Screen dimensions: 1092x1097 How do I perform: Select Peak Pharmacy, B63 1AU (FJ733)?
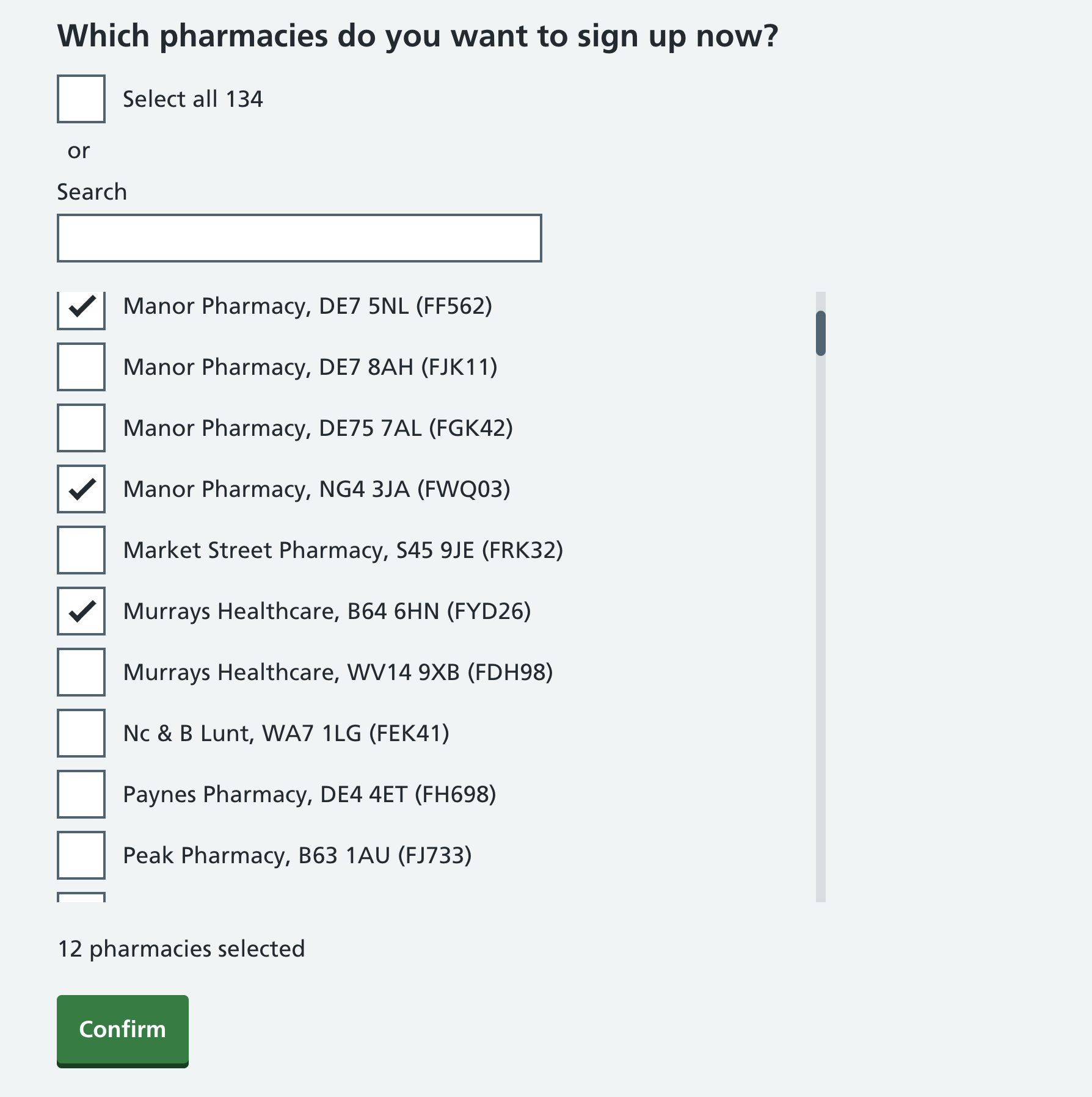click(81, 856)
